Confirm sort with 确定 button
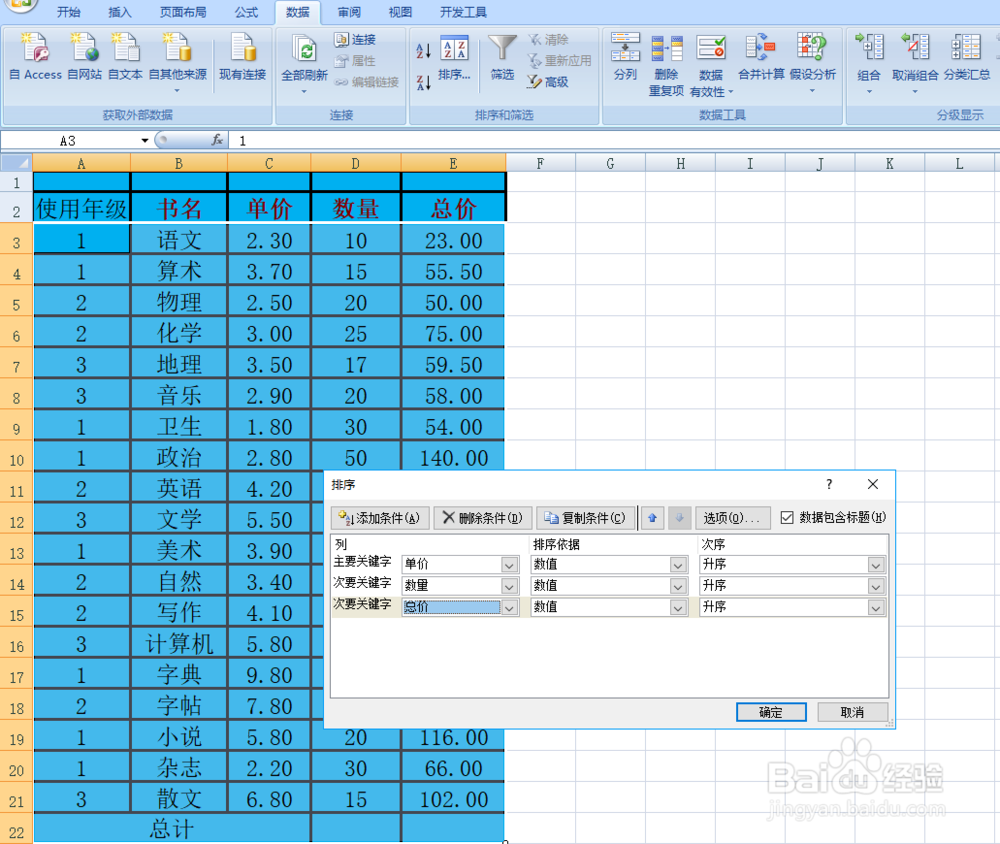 pos(771,712)
